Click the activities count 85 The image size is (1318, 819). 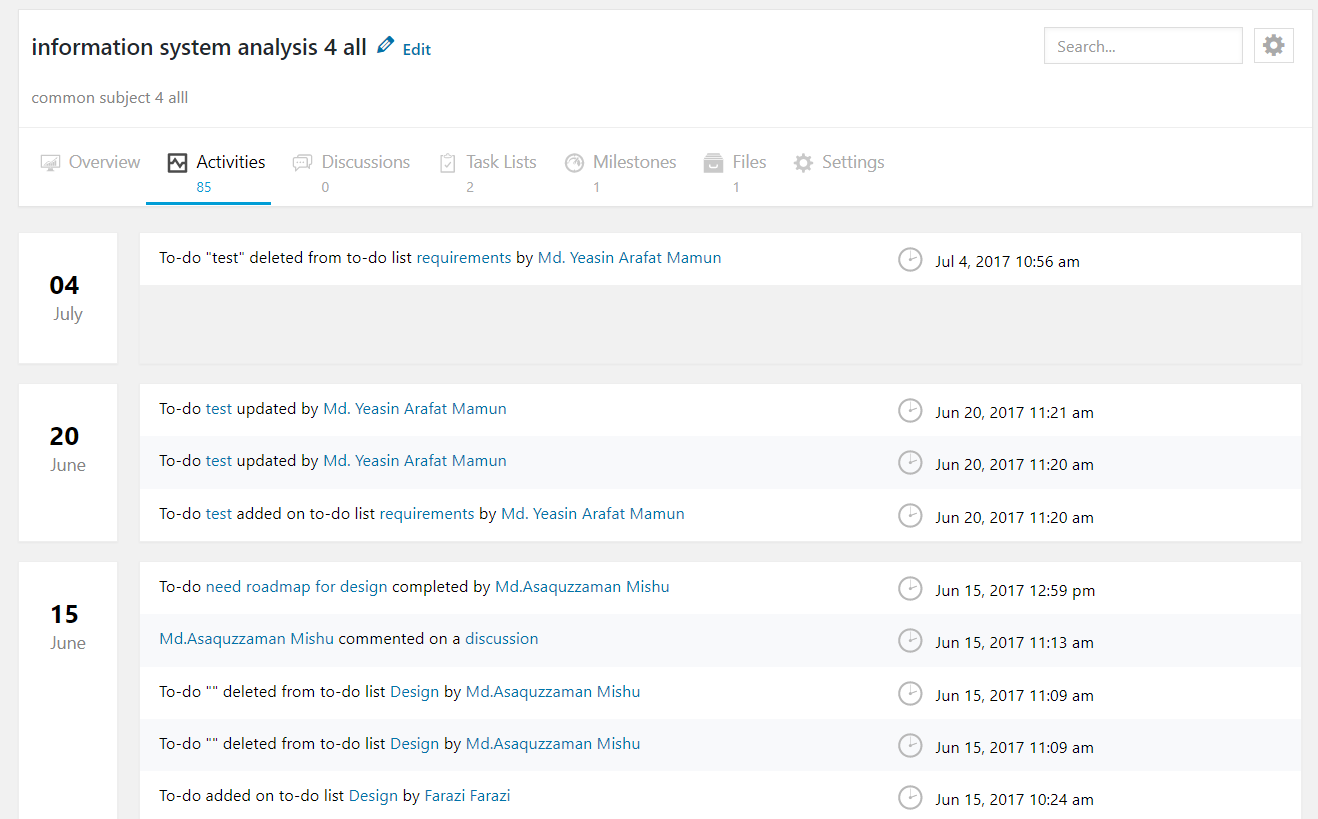204,187
